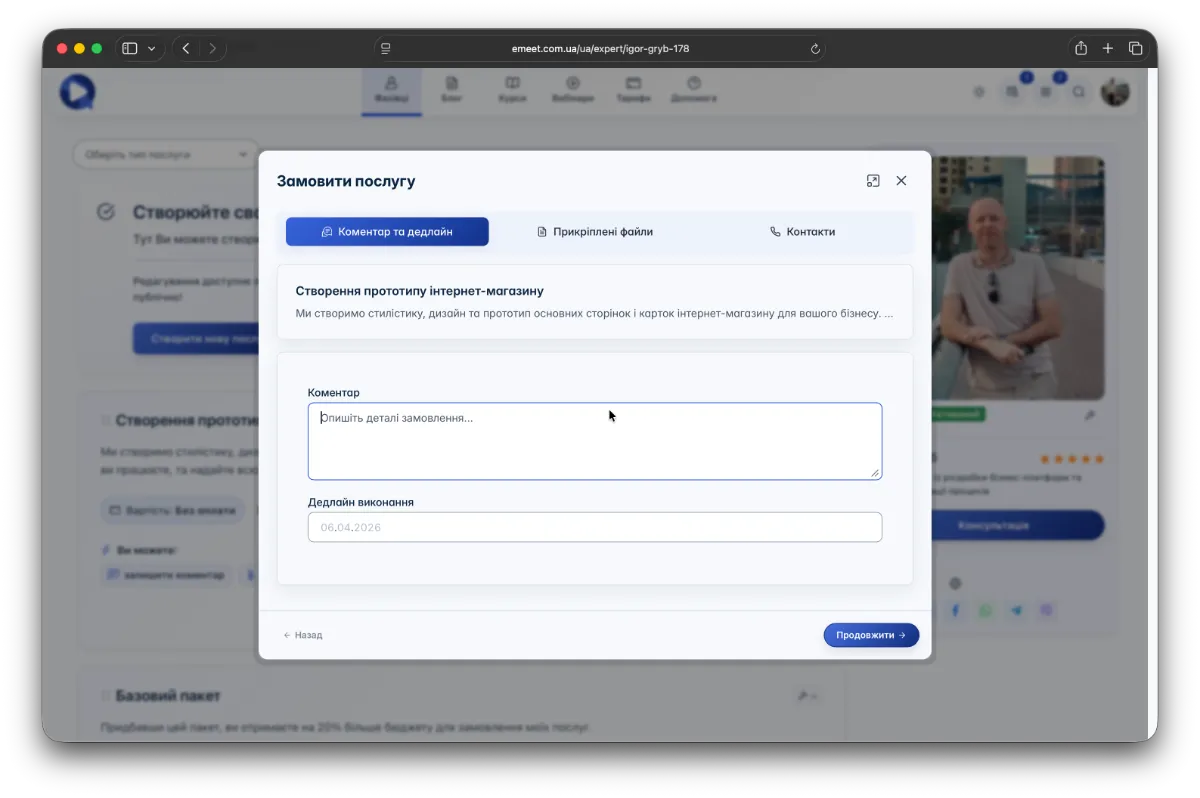1200x798 pixels.
Task: Reload the page in Safari
Action: [x=815, y=48]
